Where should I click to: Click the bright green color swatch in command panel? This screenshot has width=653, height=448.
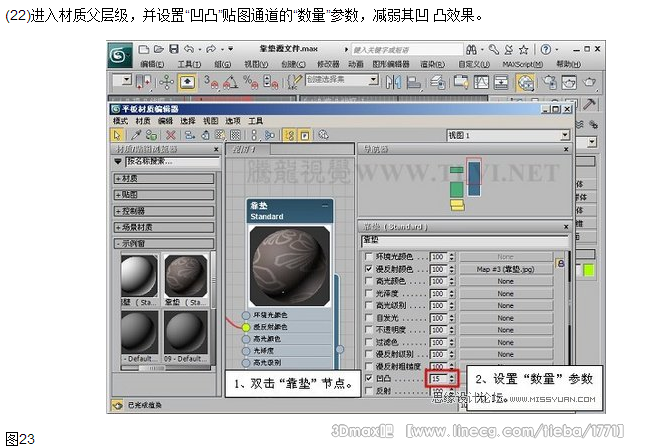588,271
